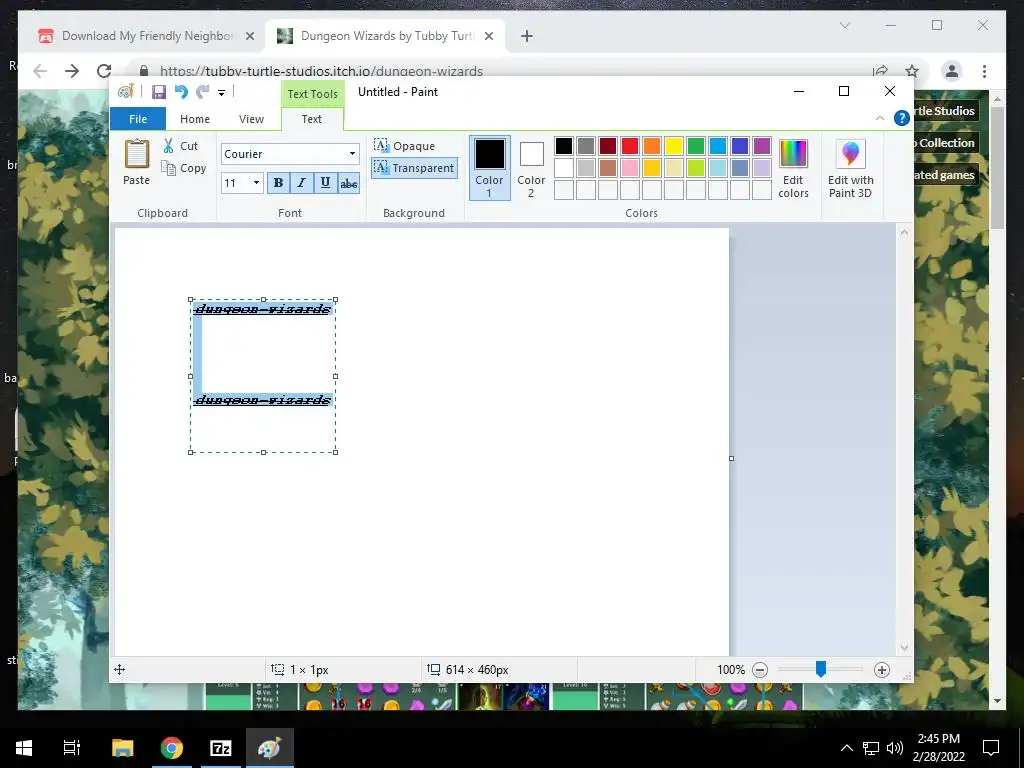This screenshot has width=1024, height=768.
Task: Collapse the Paint ribbon with the chevron
Action: coord(880,118)
